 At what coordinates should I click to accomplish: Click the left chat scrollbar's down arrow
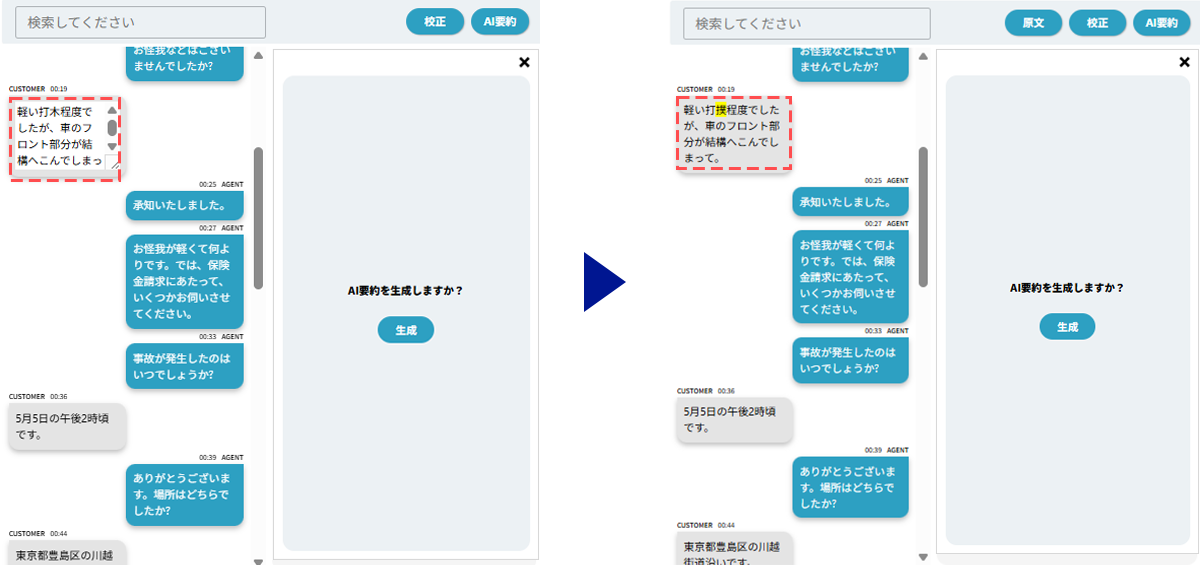point(258,560)
